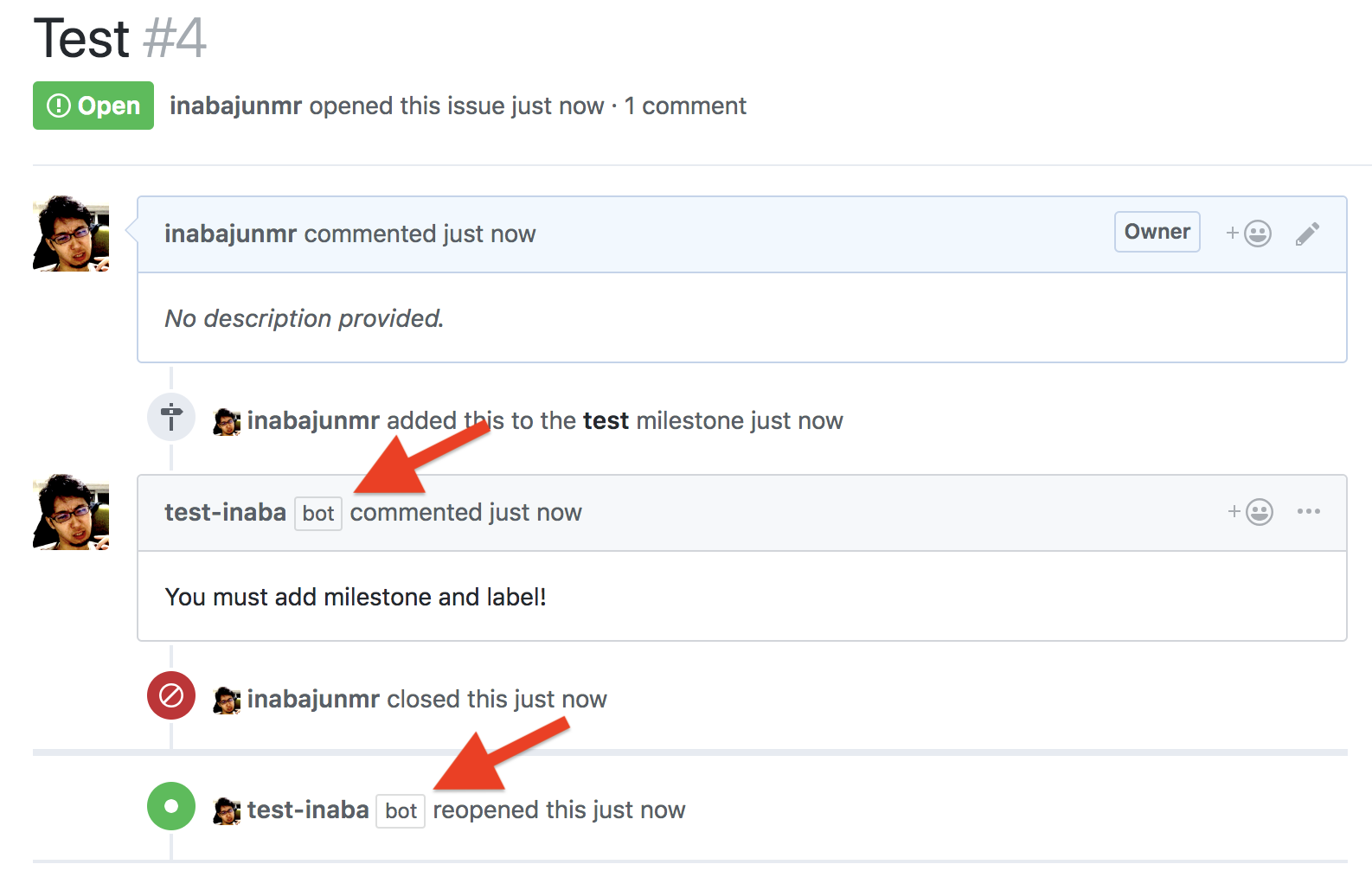The width and height of the screenshot is (1372, 877).
Task: Open inabajunmr's large avatar beside first comment
Action: (71, 234)
